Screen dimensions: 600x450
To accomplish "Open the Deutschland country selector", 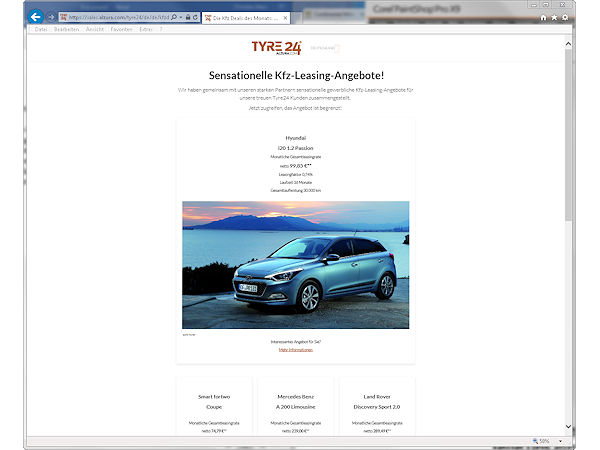I will [324, 48].
